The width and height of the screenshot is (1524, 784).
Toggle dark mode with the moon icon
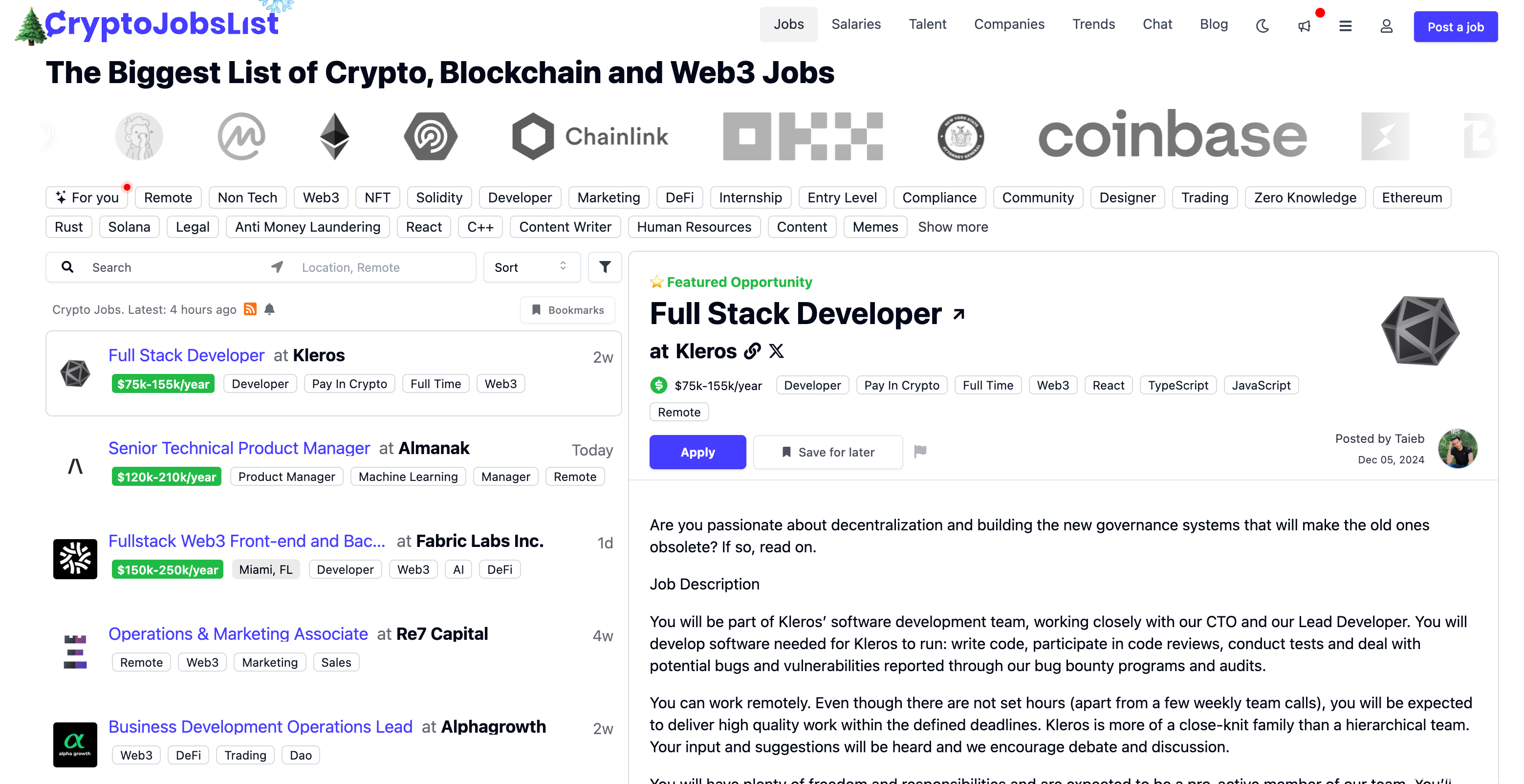[1262, 26]
